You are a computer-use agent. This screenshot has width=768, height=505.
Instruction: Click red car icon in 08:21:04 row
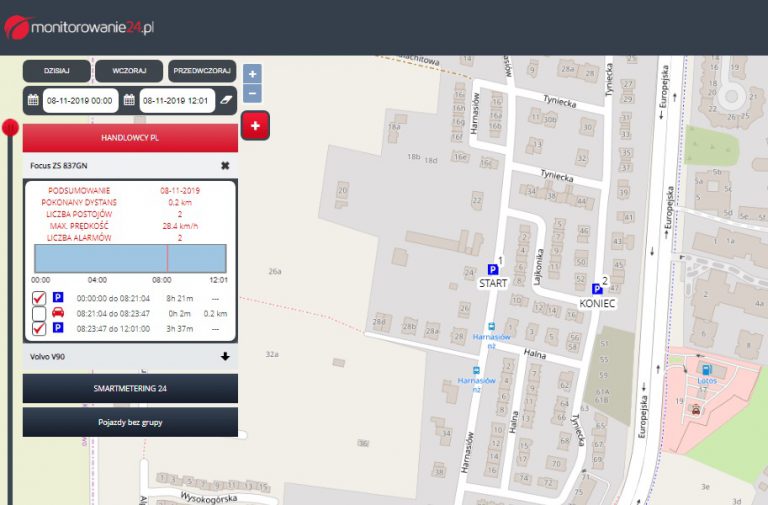[x=58, y=313]
